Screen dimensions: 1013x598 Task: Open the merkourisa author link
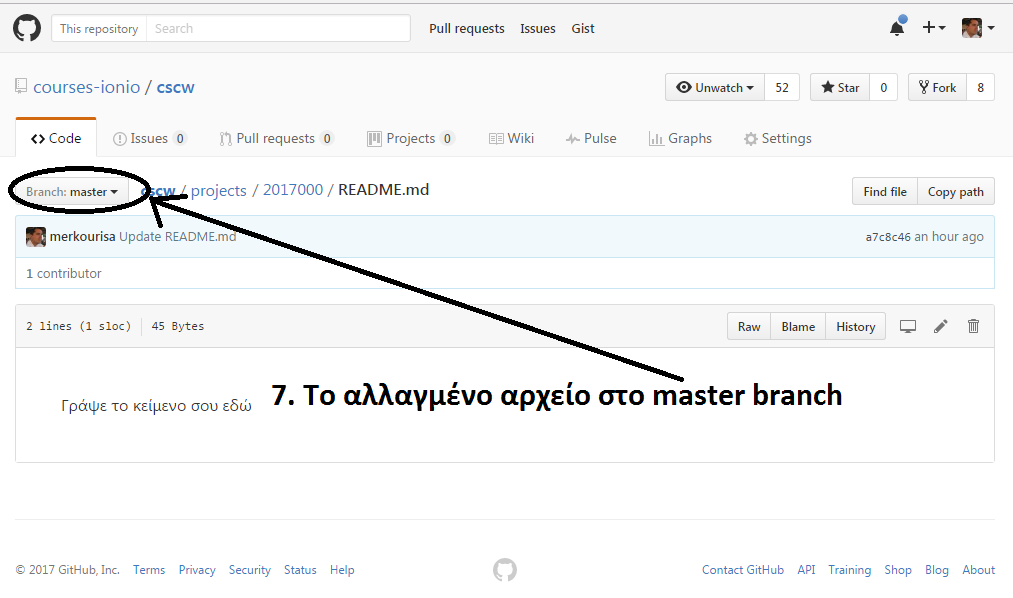82,236
